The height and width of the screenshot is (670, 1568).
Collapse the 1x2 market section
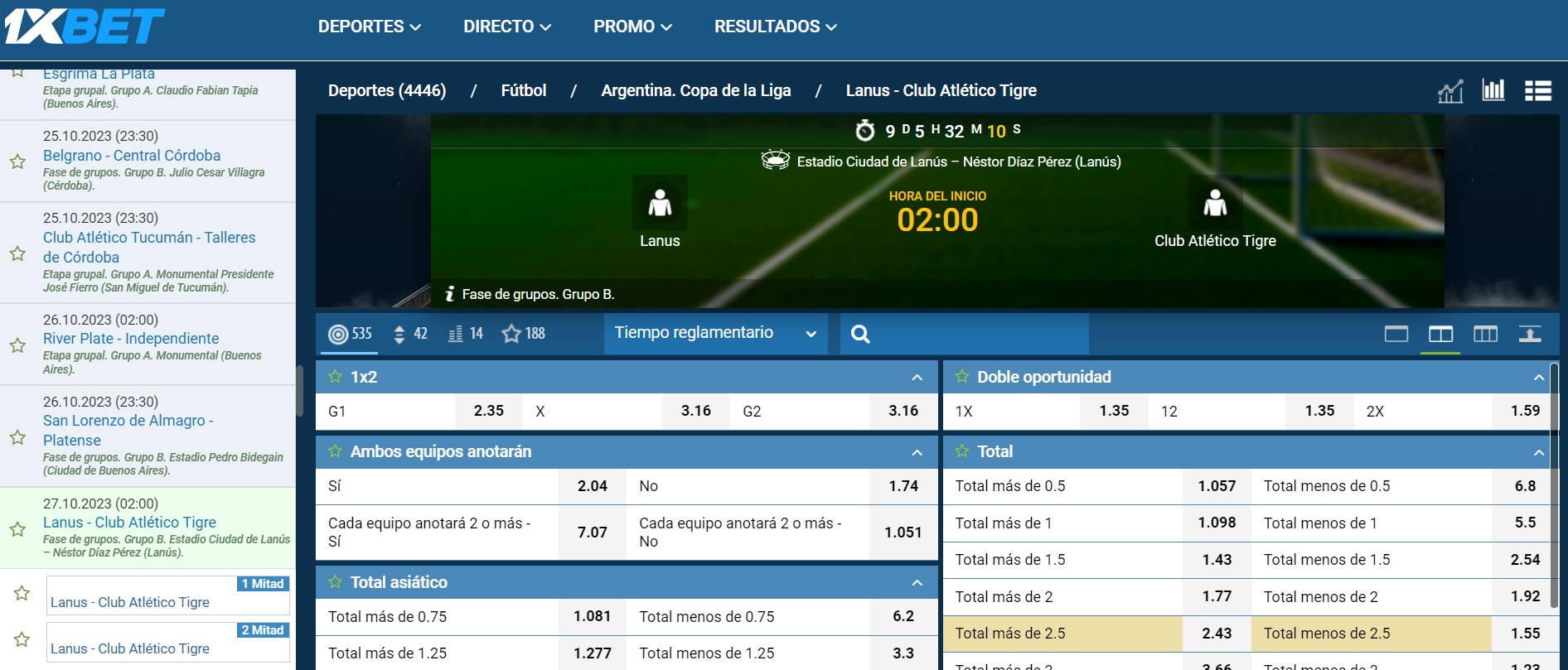pos(917,378)
